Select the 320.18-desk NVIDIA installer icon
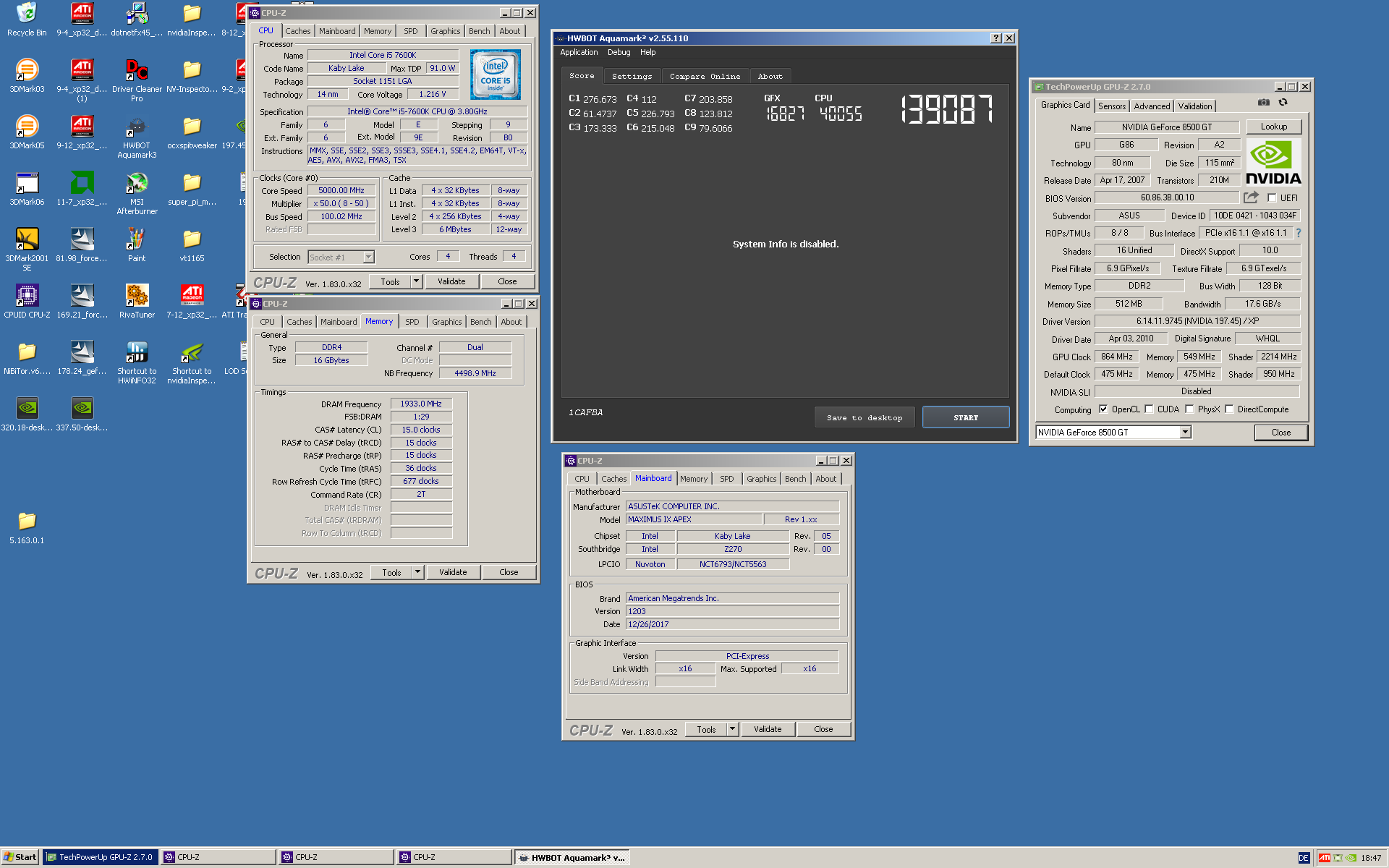 point(27,414)
